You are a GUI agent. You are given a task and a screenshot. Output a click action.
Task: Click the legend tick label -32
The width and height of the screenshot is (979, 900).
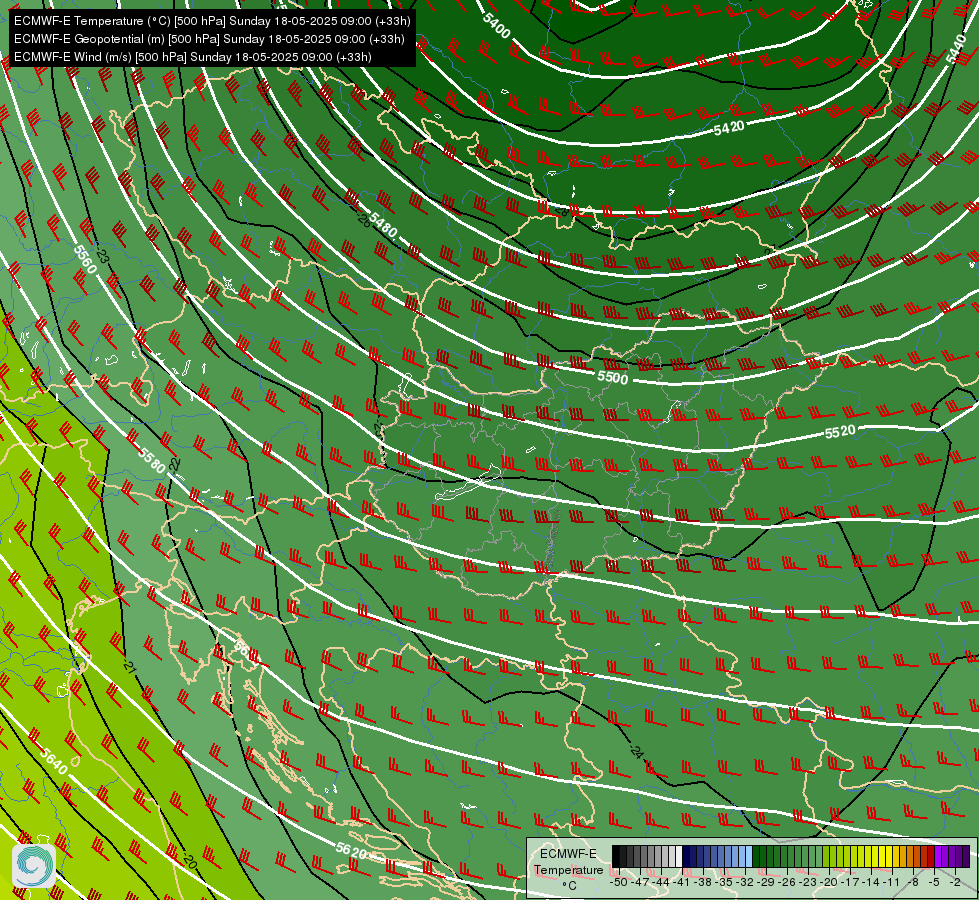click(745, 883)
